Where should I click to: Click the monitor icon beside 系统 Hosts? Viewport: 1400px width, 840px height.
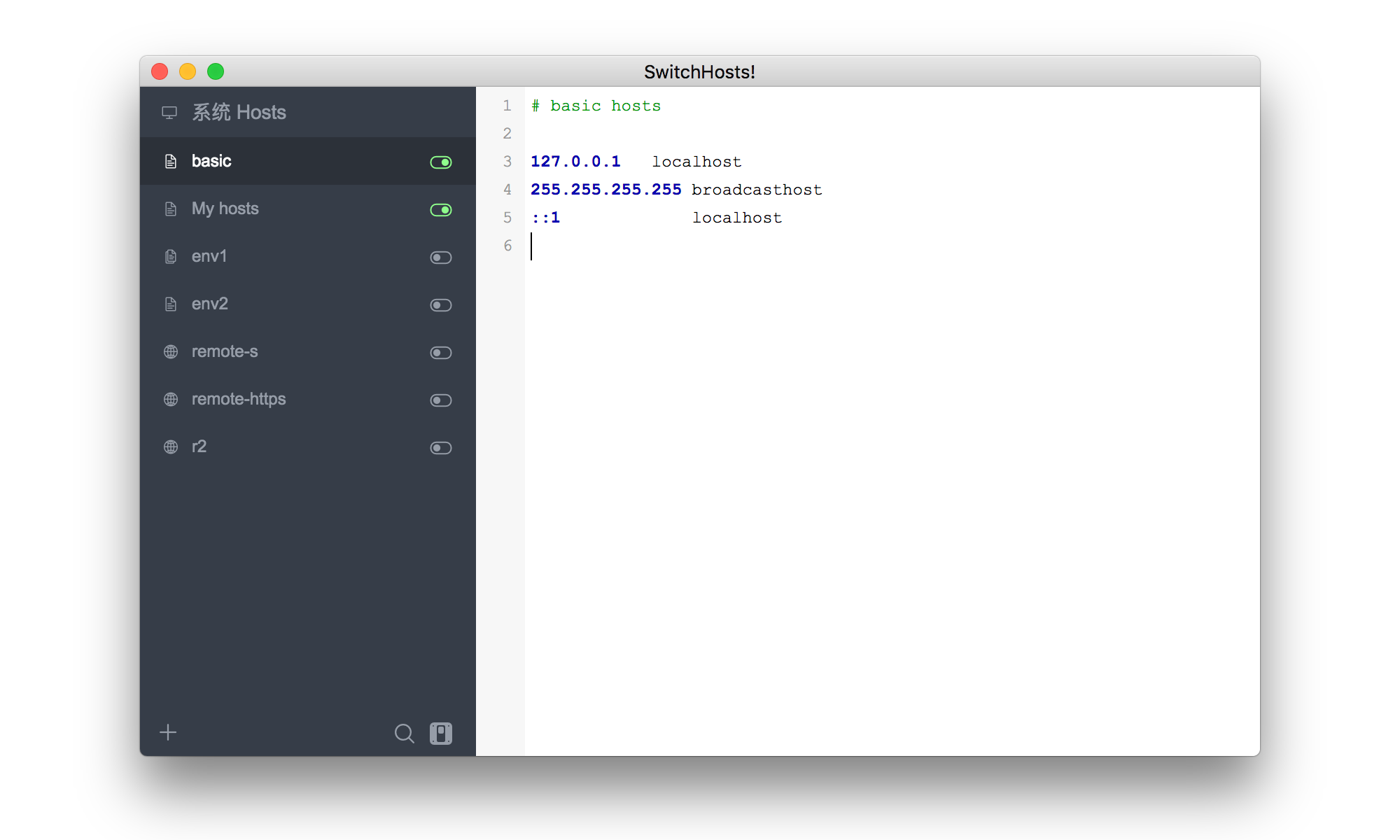(x=169, y=113)
